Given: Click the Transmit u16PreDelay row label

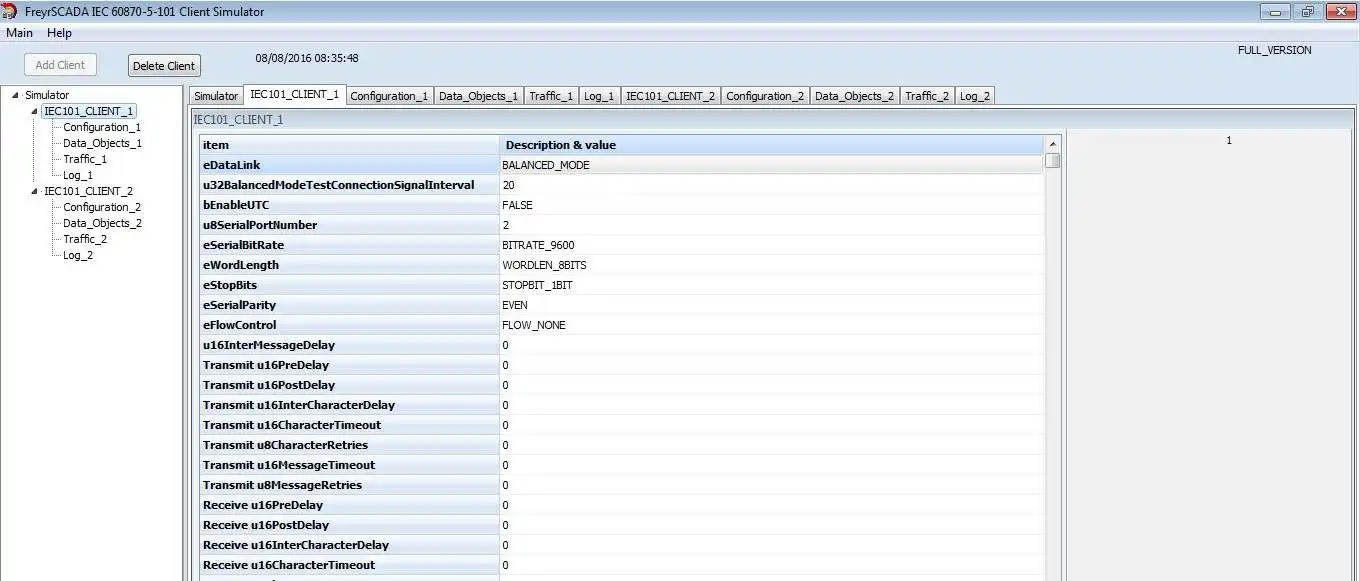Looking at the screenshot, I should click(x=349, y=365).
